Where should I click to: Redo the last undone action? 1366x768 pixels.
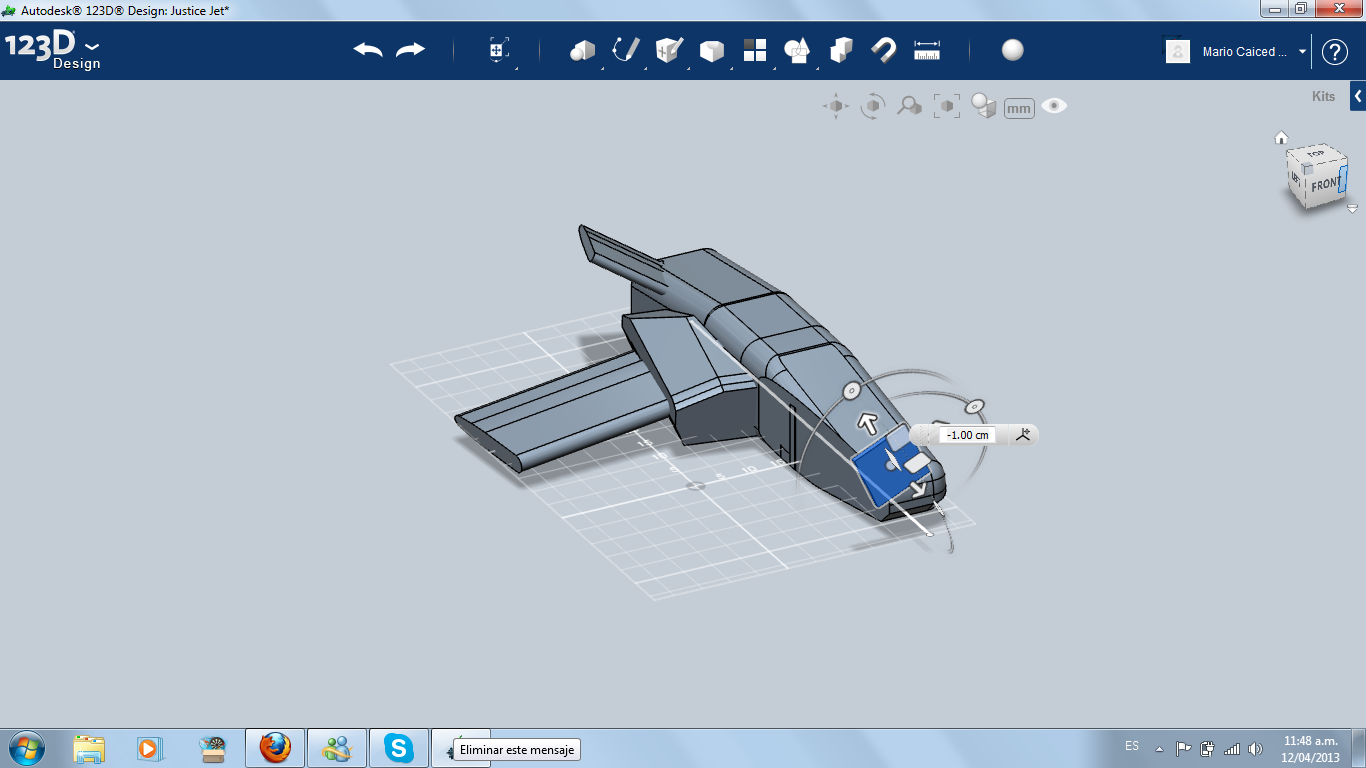410,50
